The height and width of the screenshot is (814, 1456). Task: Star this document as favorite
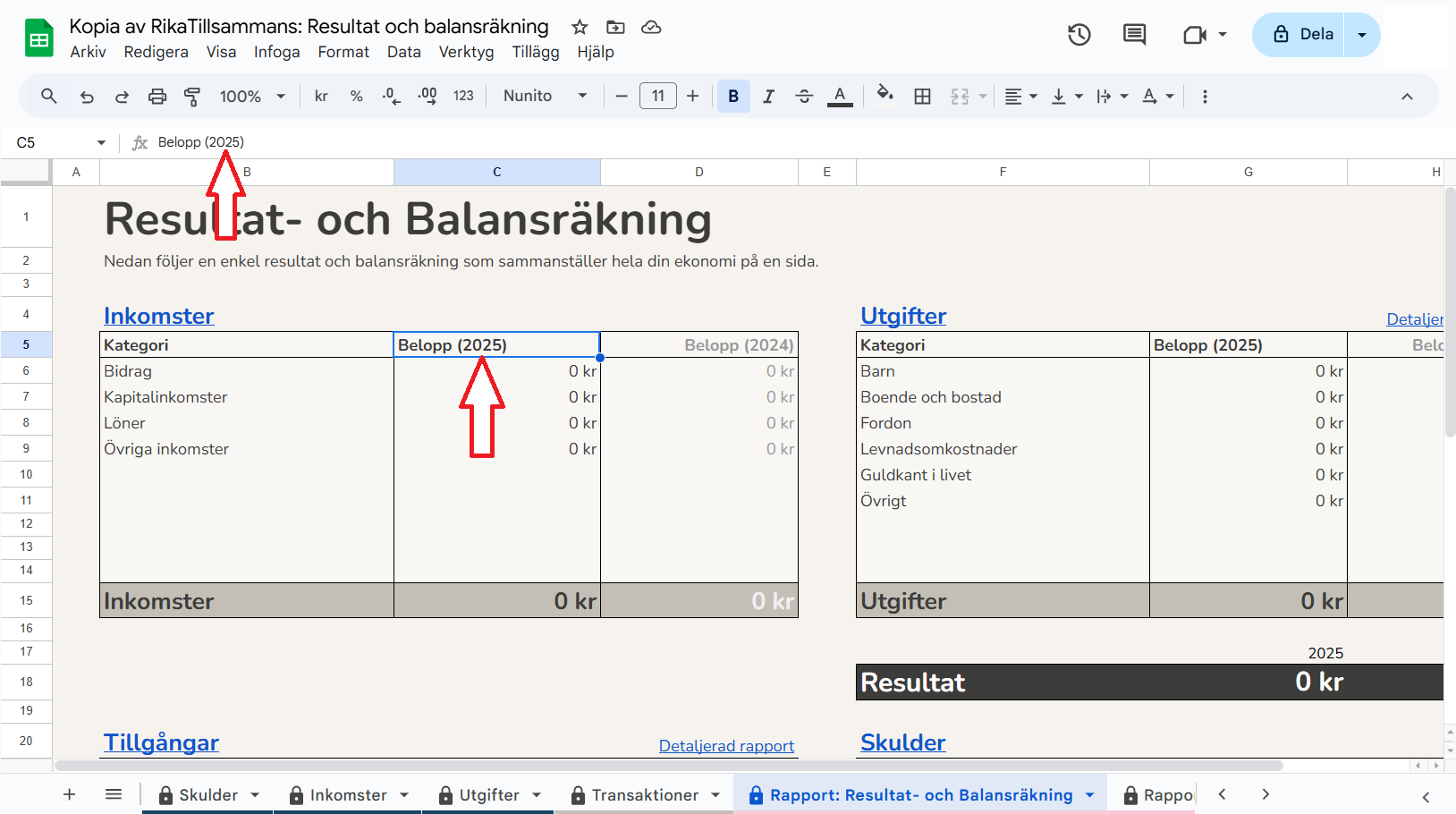pyautogui.click(x=580, y=27)
